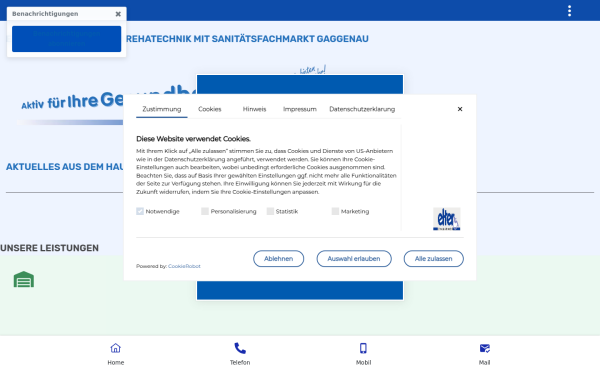This screenshot has width=600, height=375.
Task: Enable the Statistik checkbox
Action: pyautogui.click(x=270, y=211)
